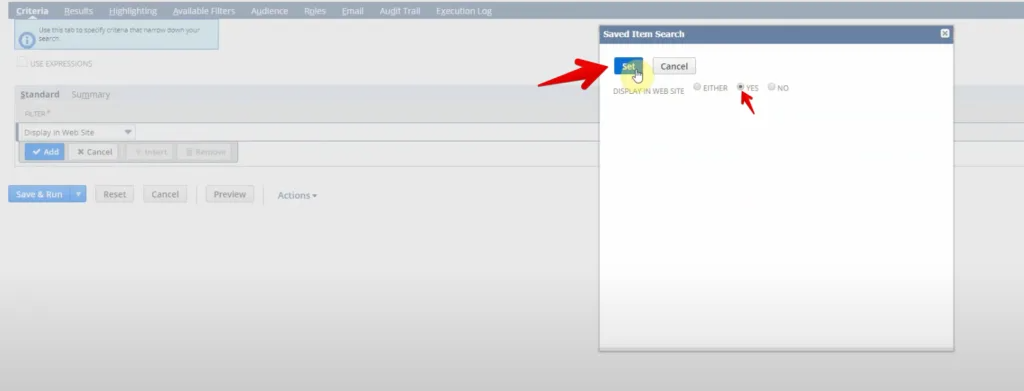Open the Actions menu
This screenshot has width=1024, height=391.
pos(297,195)
